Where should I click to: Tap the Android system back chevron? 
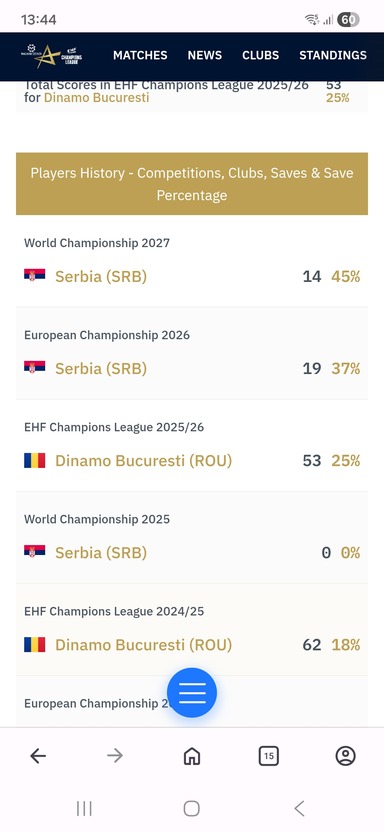299,809
